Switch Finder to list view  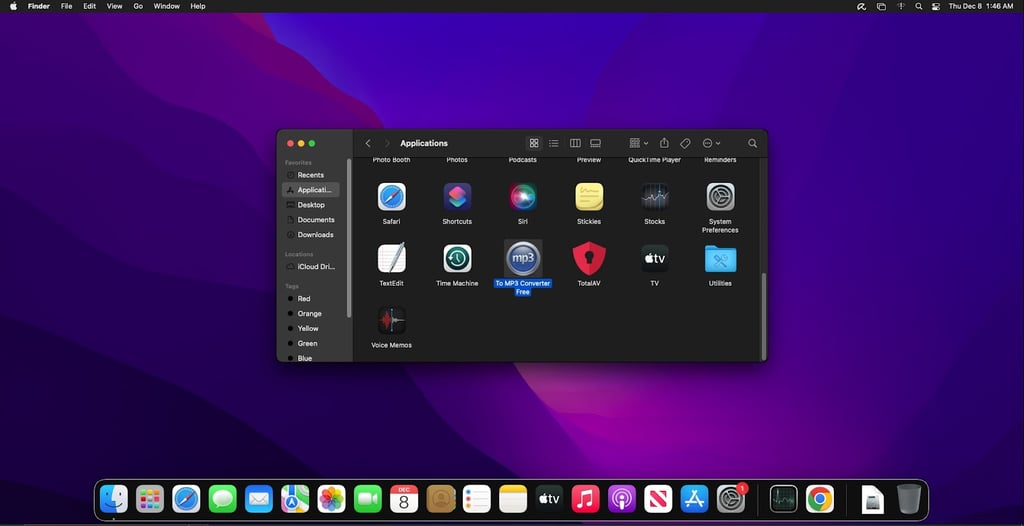coord(554,143)
